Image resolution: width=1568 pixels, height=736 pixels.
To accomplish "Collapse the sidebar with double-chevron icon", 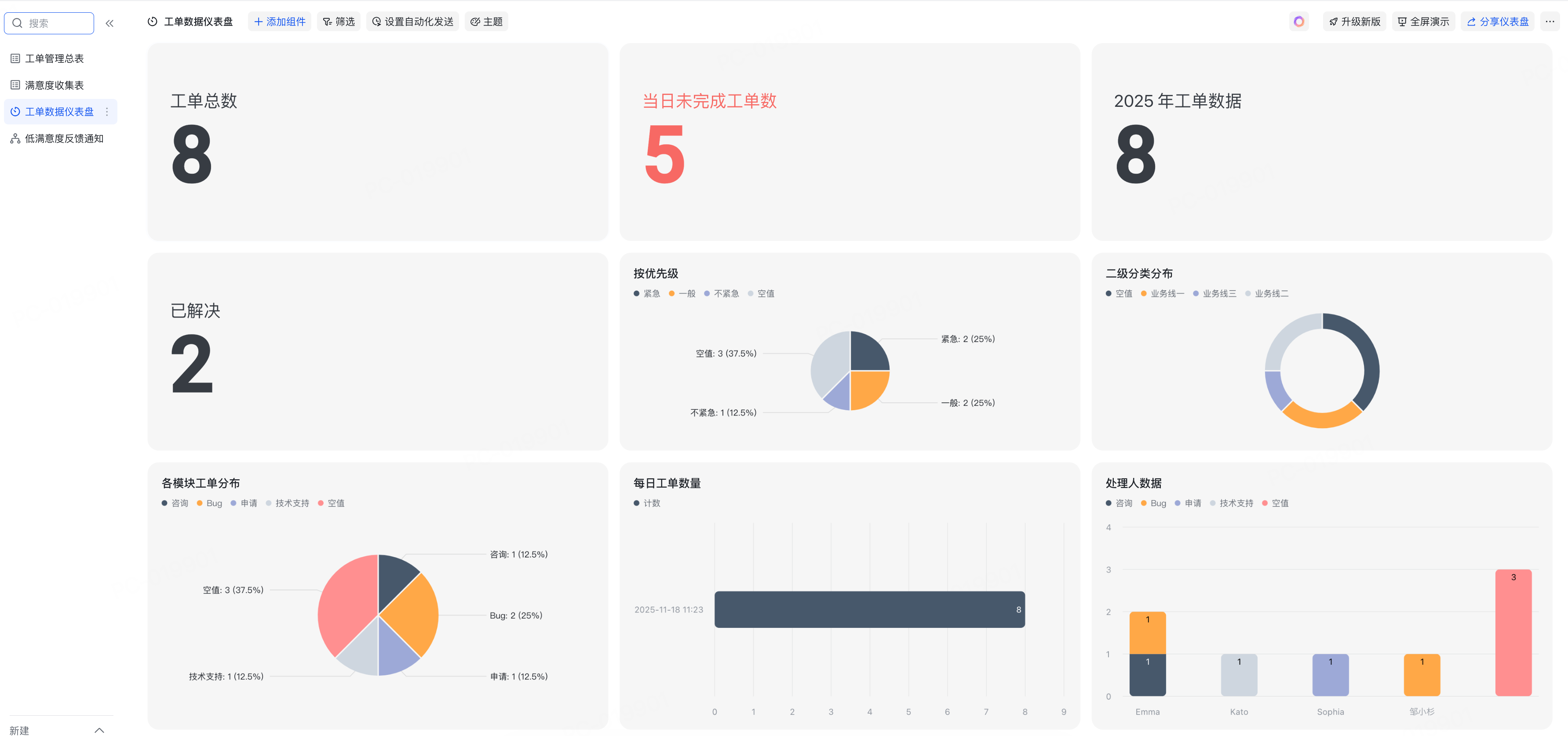I will [109, 23].
